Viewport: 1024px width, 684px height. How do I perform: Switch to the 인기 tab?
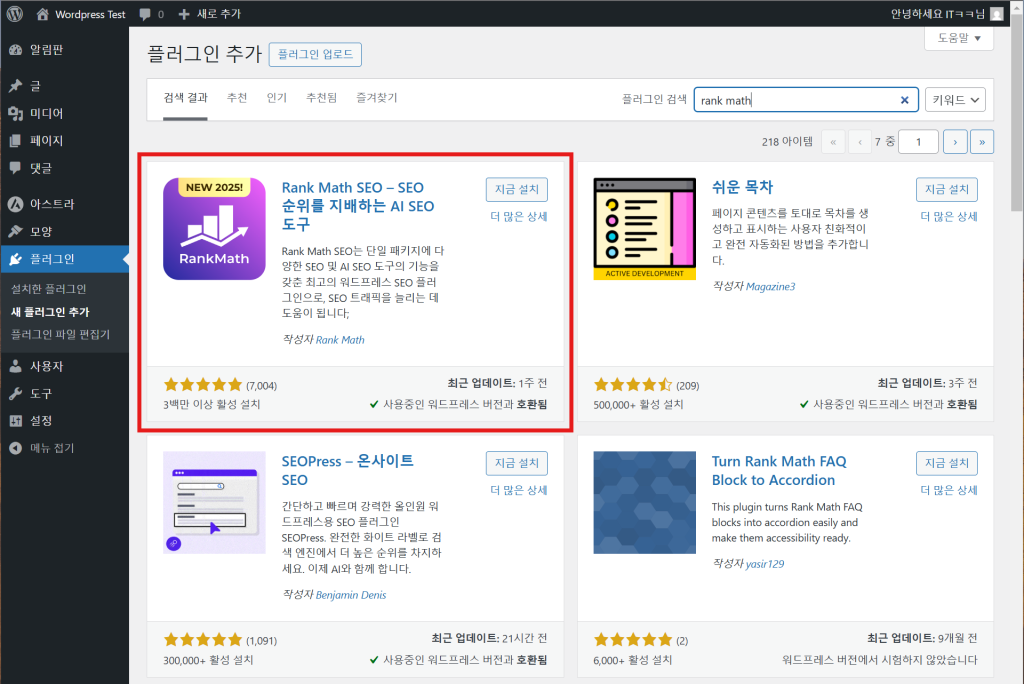pos(277,98)
